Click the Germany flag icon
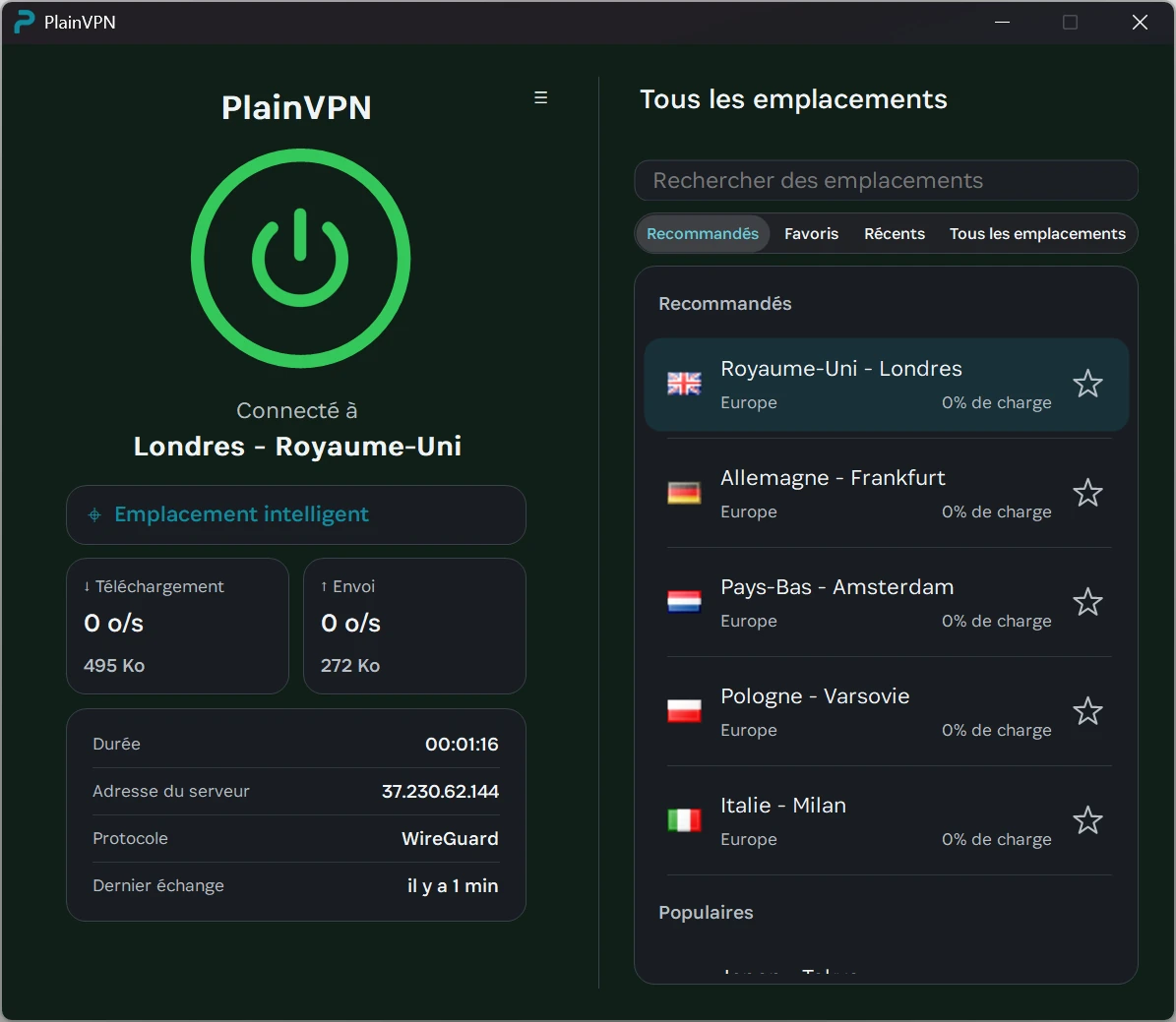This screenshot has width=1176, height=1022. [x=684, y=493]
